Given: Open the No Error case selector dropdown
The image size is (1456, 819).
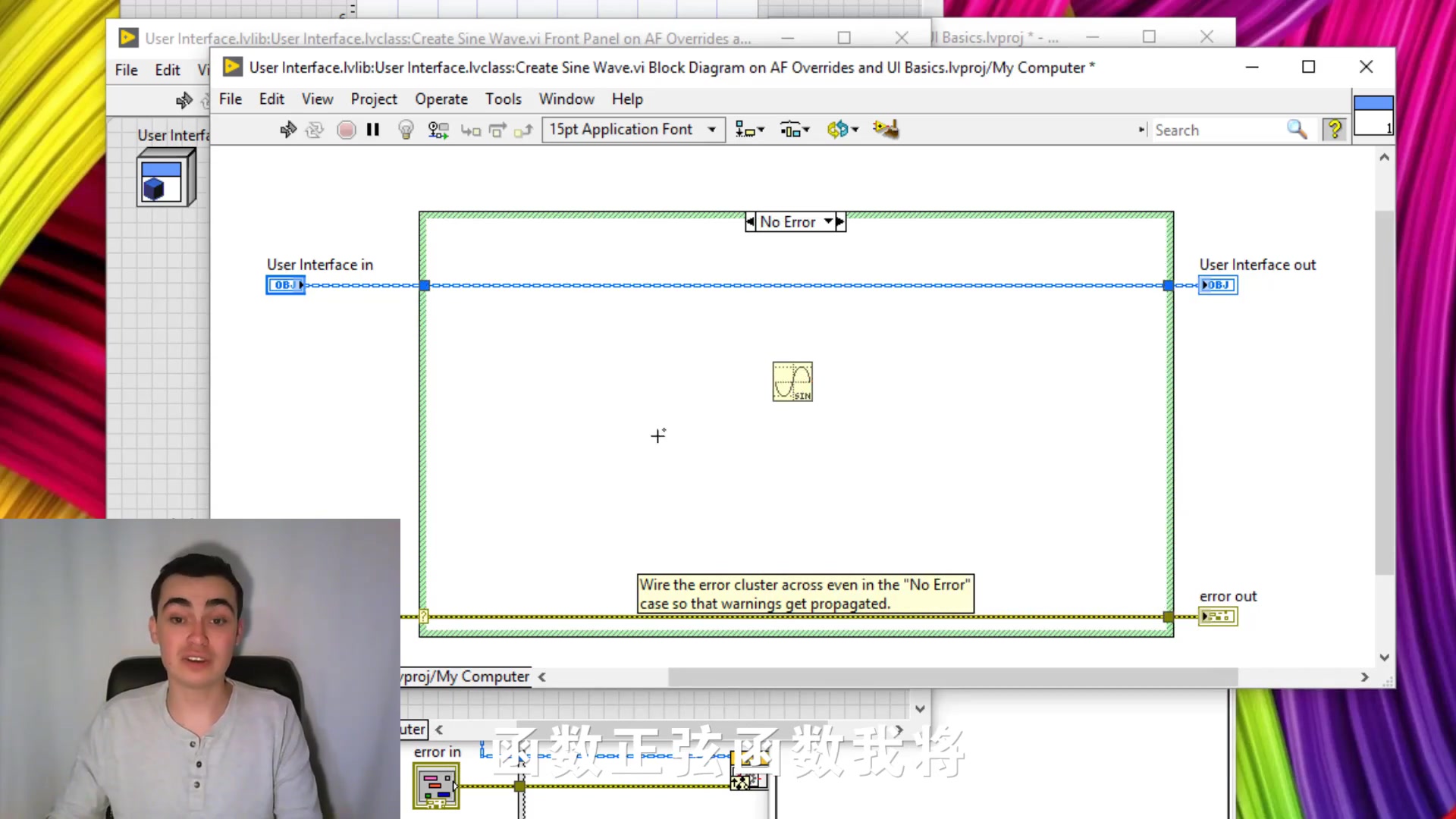Looking at the screenshot, I should pyautogui.click(x=827, y=221).
